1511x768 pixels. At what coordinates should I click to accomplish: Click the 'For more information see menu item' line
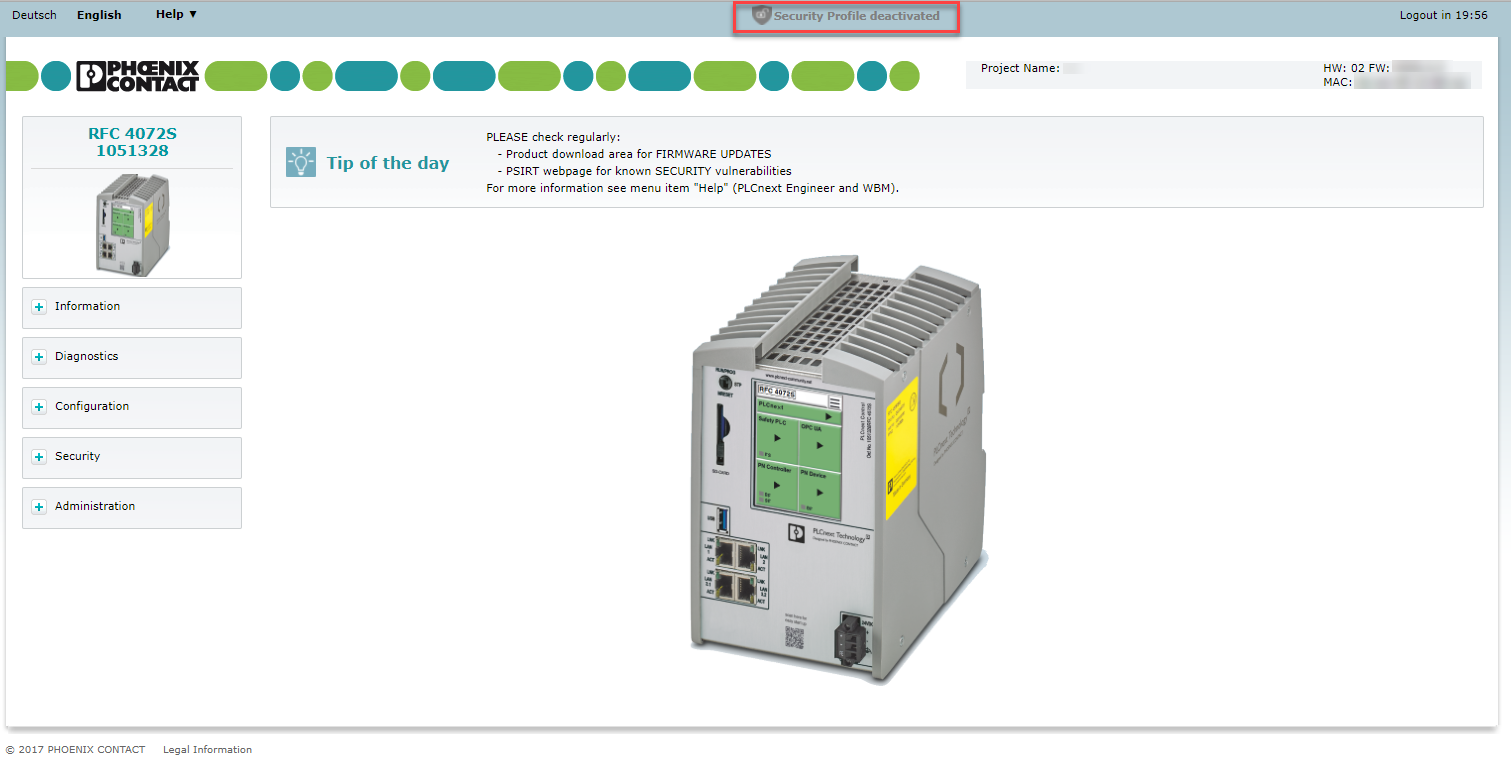[692, 188]
